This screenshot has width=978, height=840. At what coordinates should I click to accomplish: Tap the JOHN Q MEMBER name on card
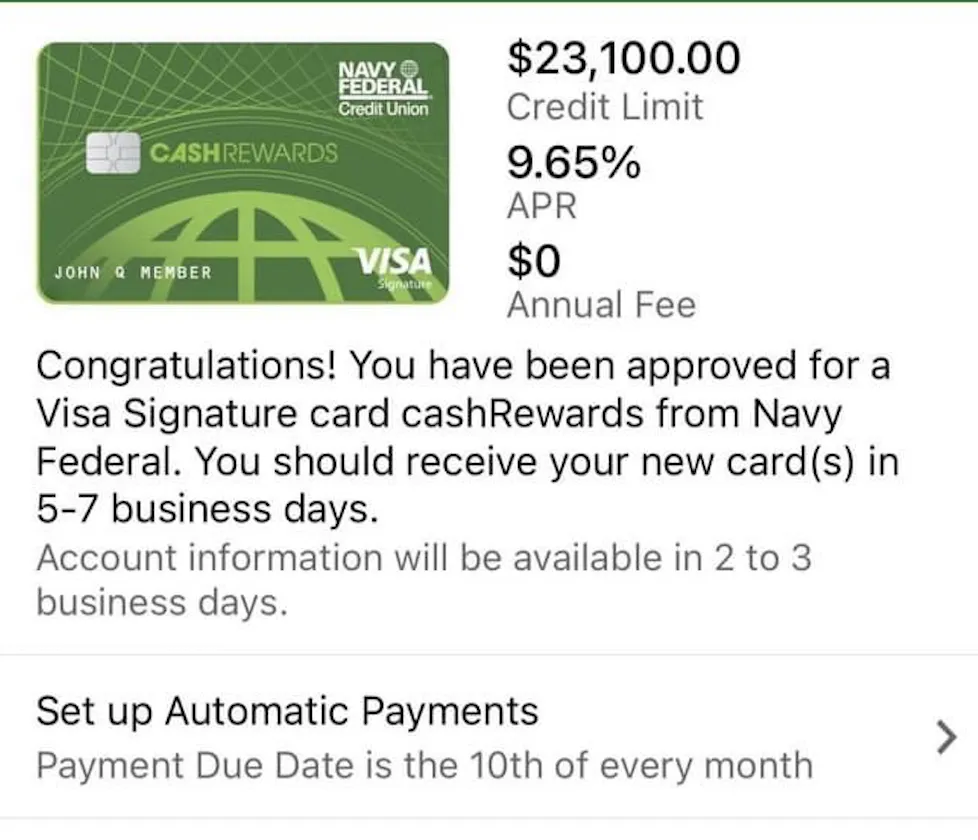(133, 273)
